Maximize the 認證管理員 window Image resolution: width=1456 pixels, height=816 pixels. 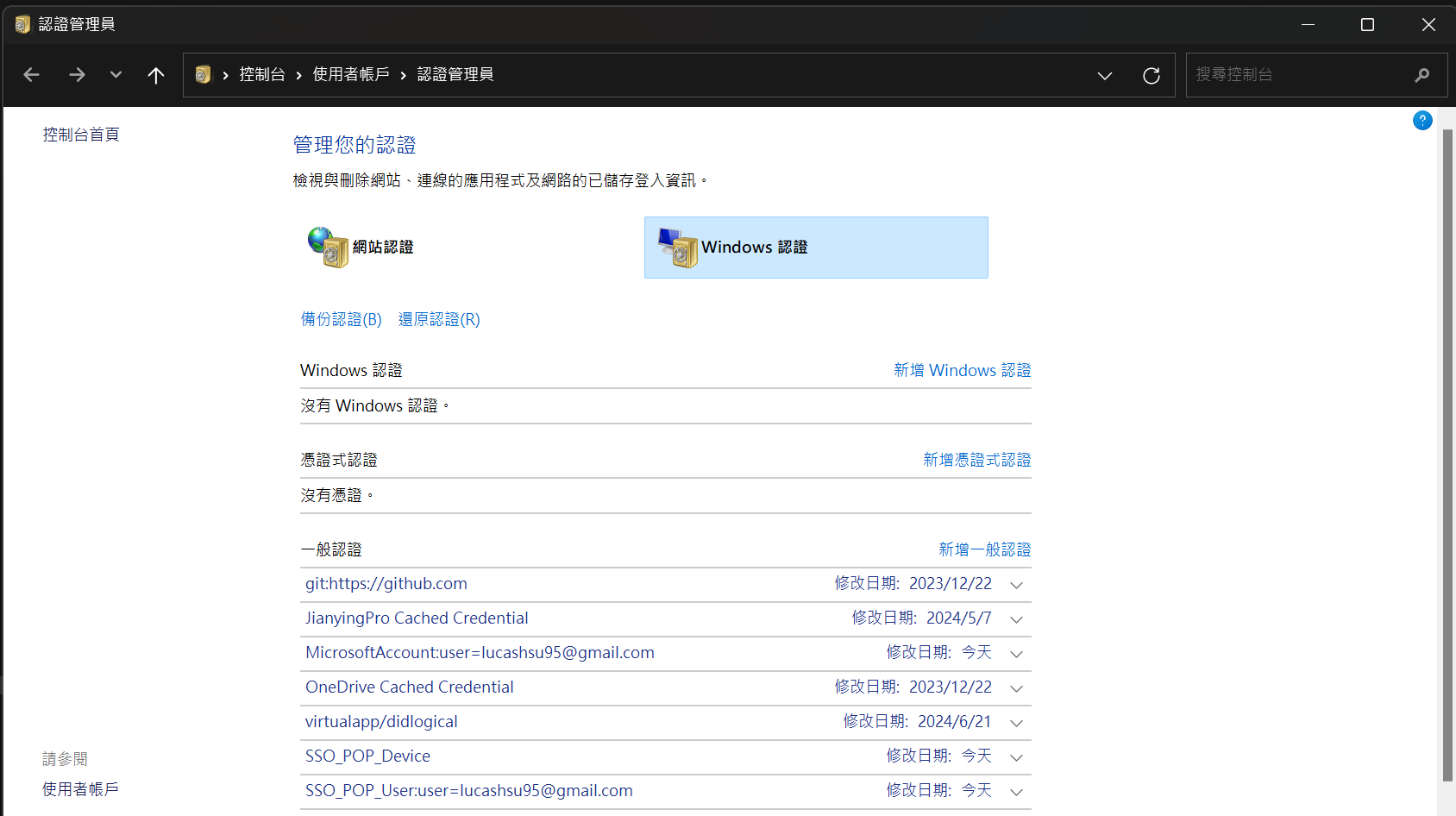pyautogui.click(x=1367, y=24)
